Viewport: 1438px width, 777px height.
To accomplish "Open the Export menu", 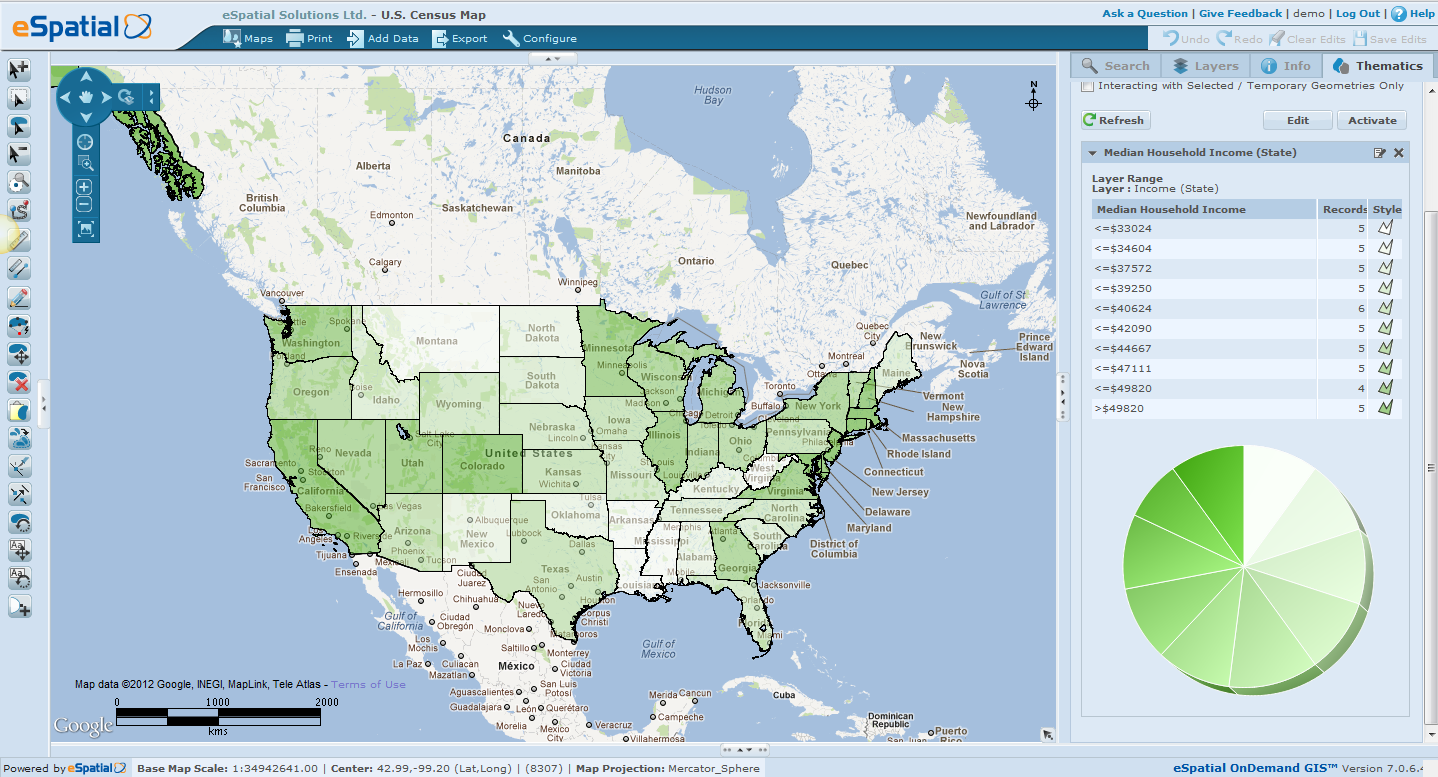I will point(460,39).
